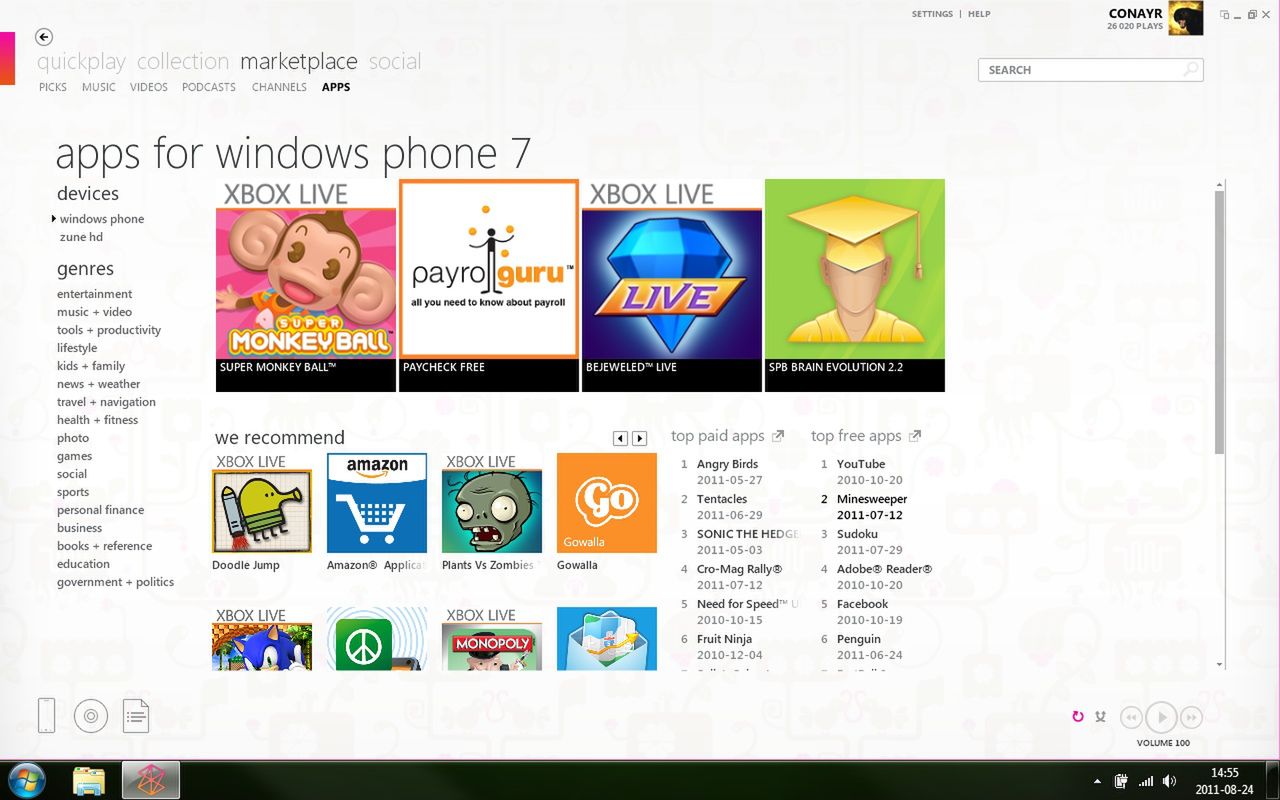
Task: Open the Conayr profile picture
Action: 1186,18
